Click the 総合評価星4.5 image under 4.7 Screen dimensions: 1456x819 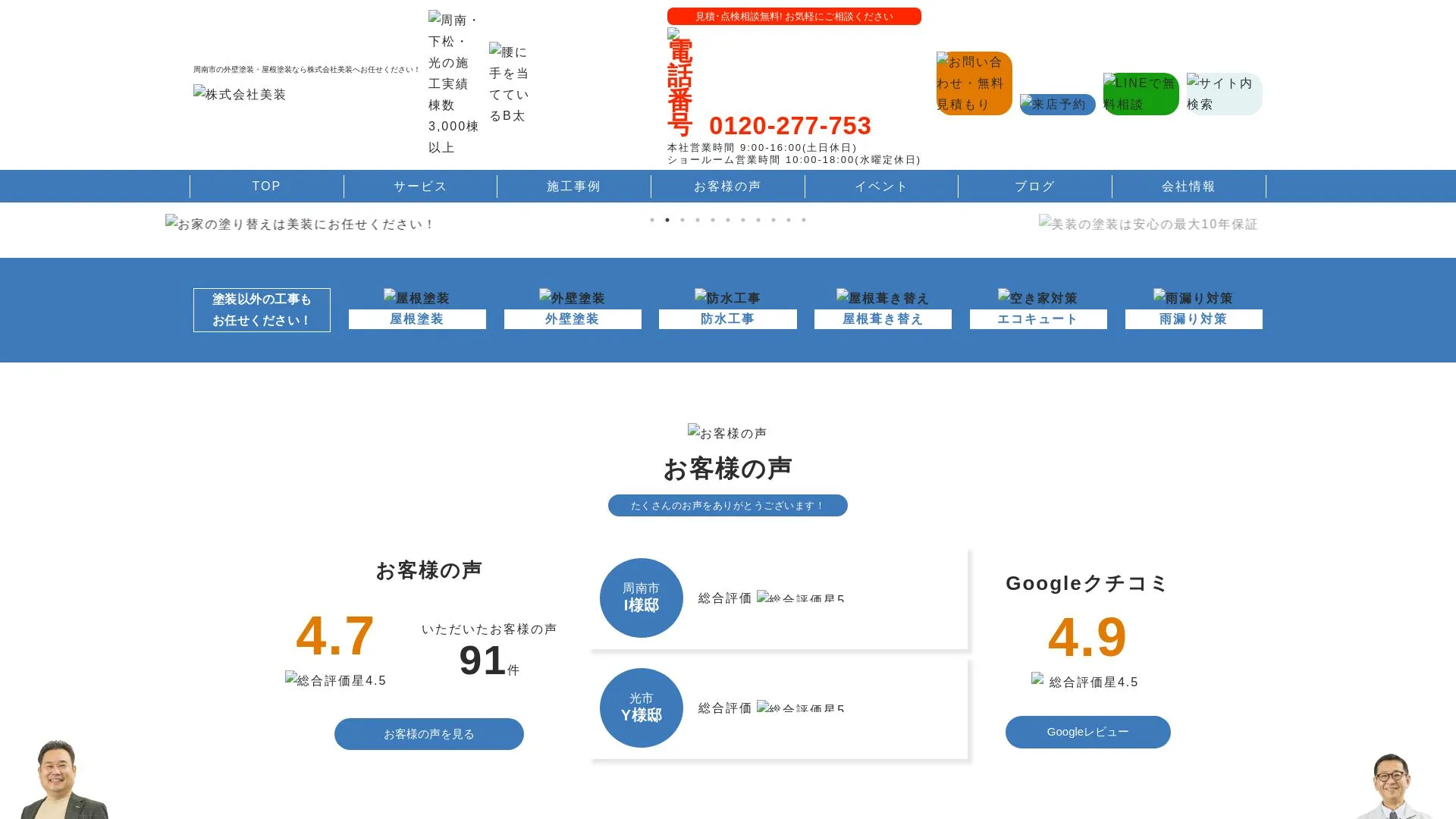(336, 680)
